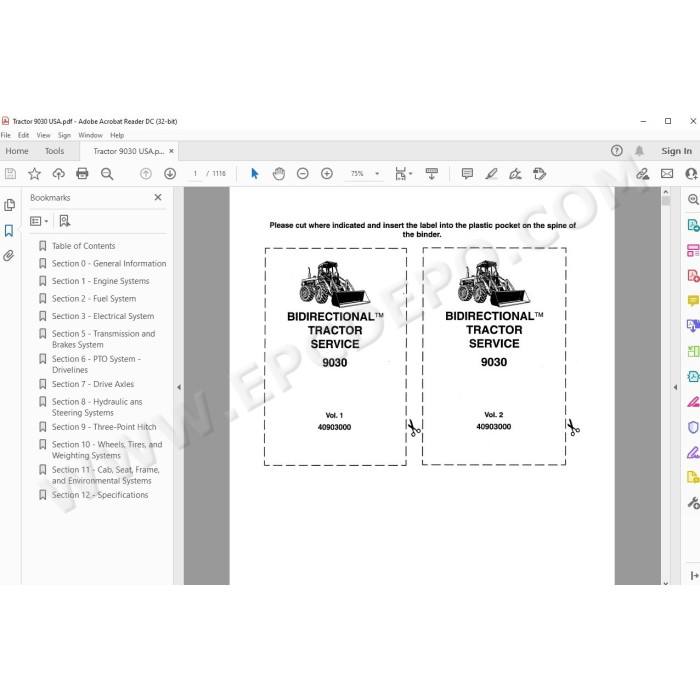The image size is (700, 700).
Task: Print the document with printer icon
Action: 82,173
